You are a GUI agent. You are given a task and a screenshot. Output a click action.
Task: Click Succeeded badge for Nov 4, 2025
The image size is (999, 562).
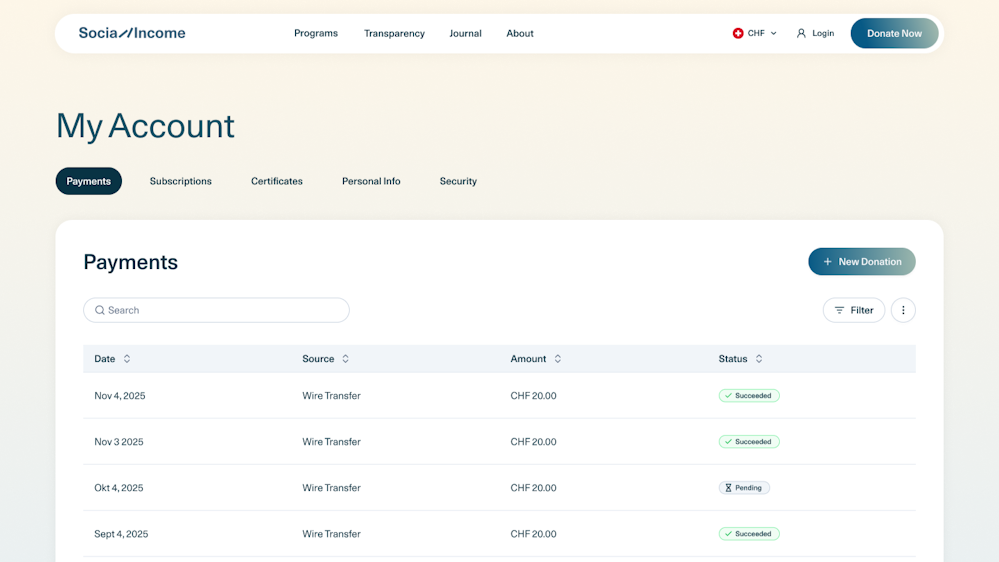(x=749, y=396)
